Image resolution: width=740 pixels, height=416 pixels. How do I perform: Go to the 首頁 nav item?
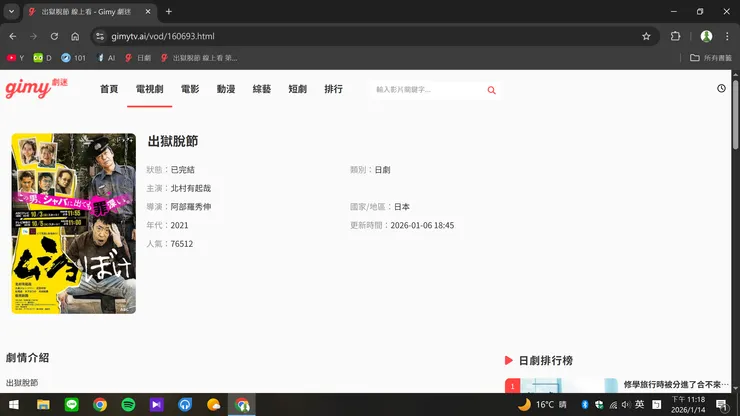tap(109, 89)
